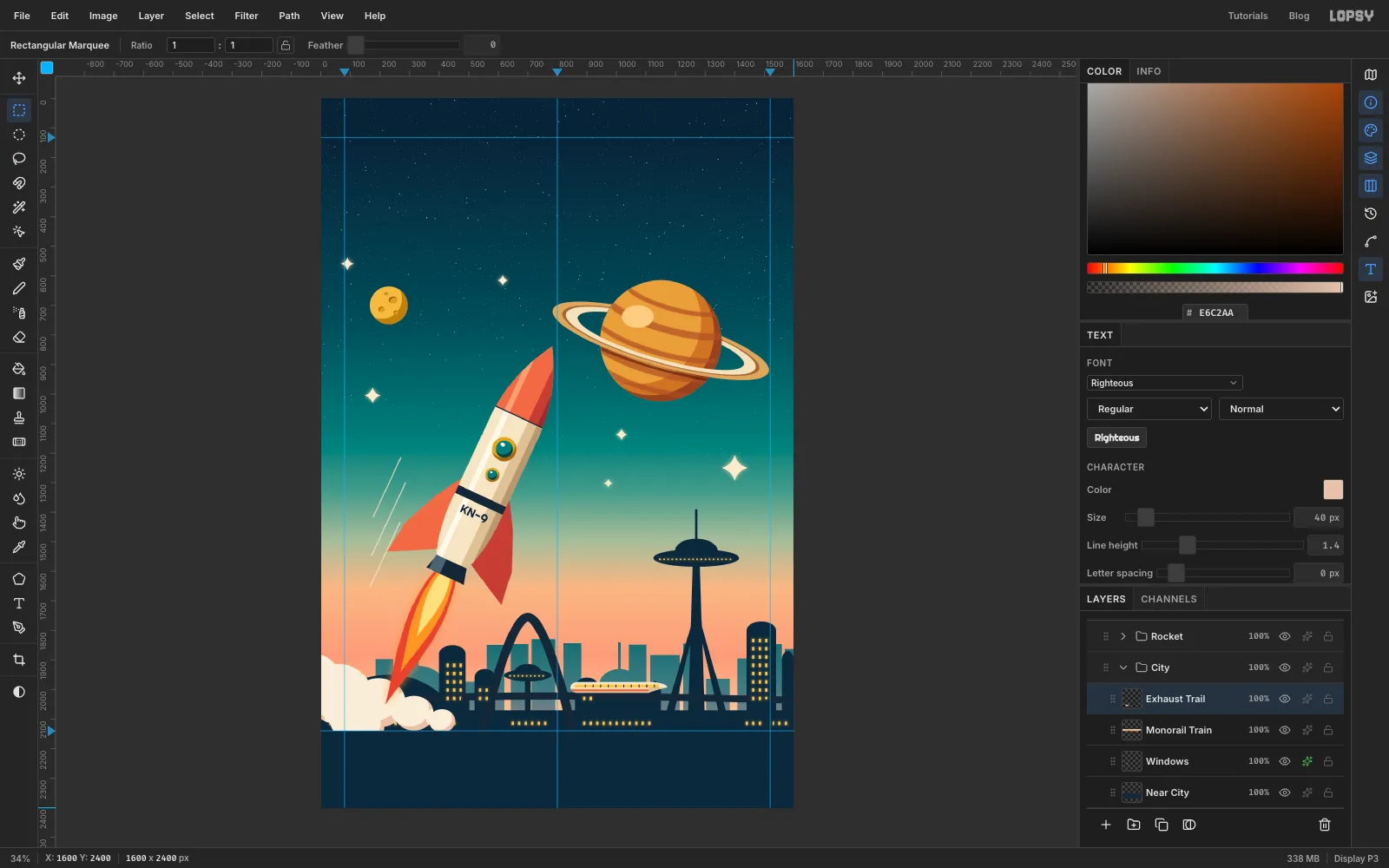Open the History panel icon
This screenshot has height=868, width=1389.
[1371, 214]
